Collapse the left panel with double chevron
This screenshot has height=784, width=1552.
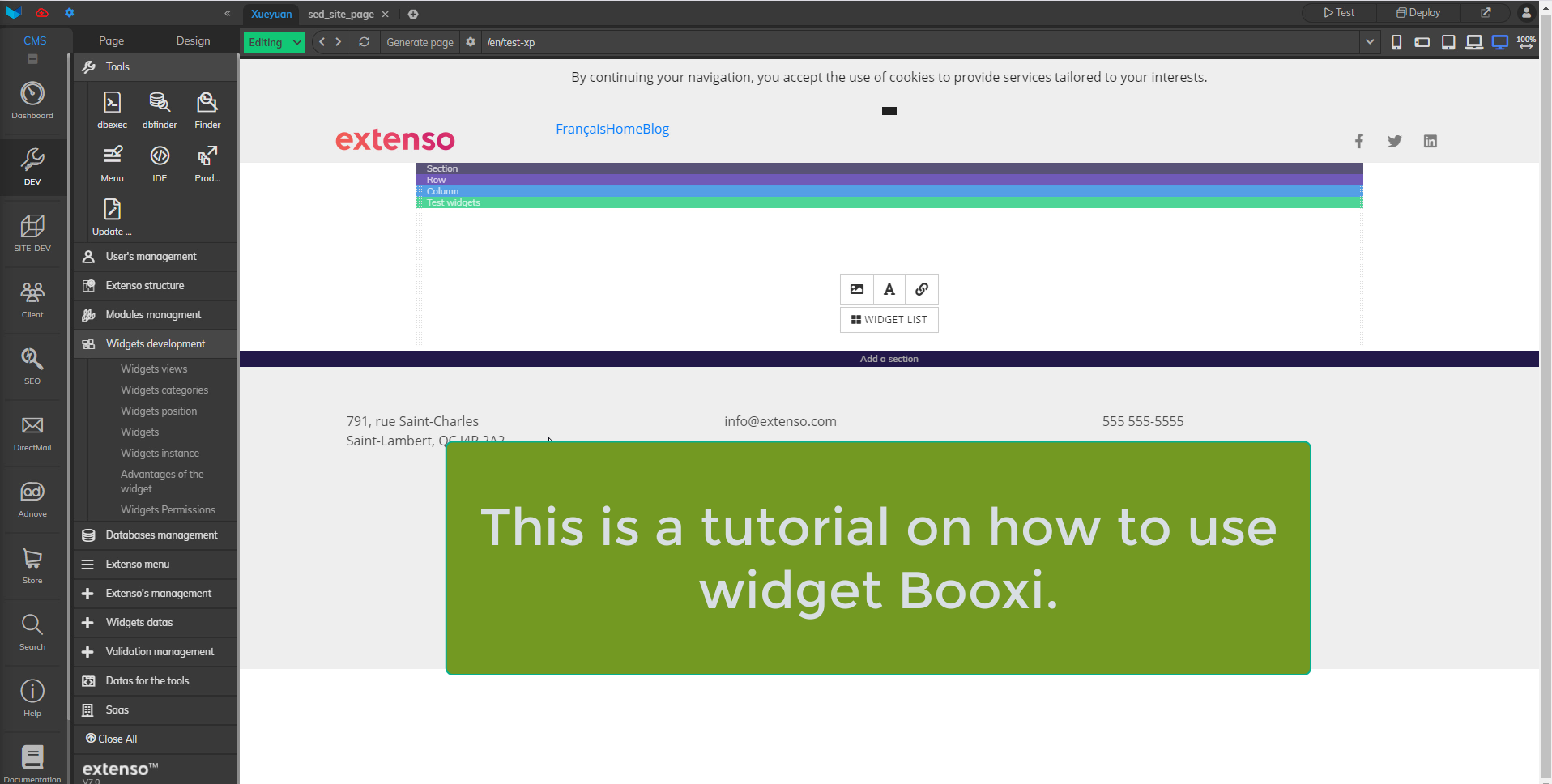[228, 13]
